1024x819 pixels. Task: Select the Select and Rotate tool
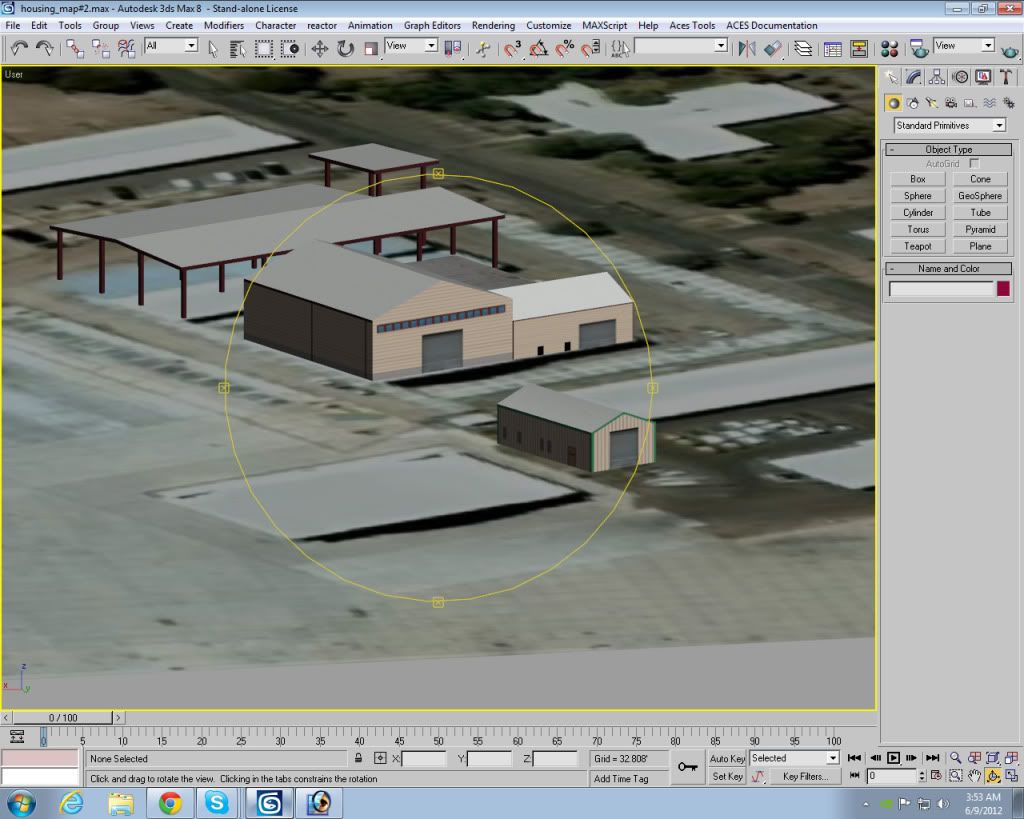point(345,47)
